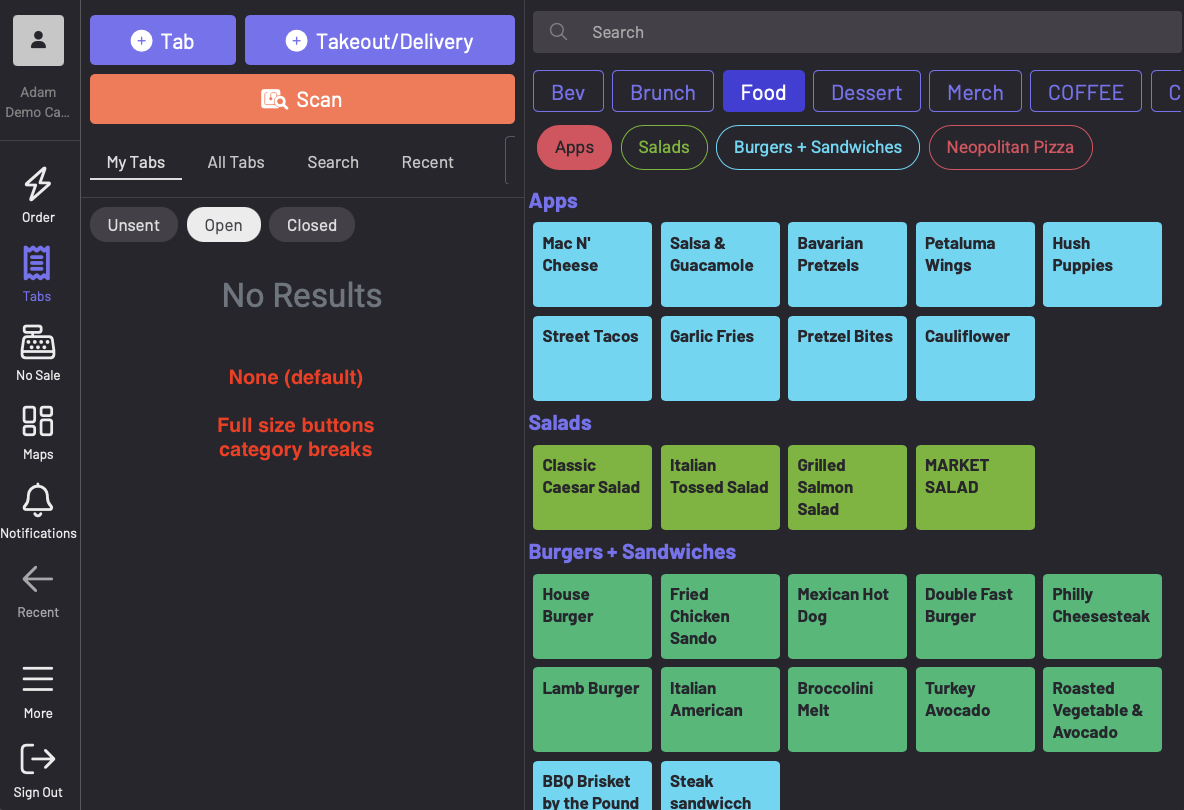The image size is (1184, 810).
Task: Toggle the Unsent filter pill
Action: pyautogui.click(x=134, y=225)
